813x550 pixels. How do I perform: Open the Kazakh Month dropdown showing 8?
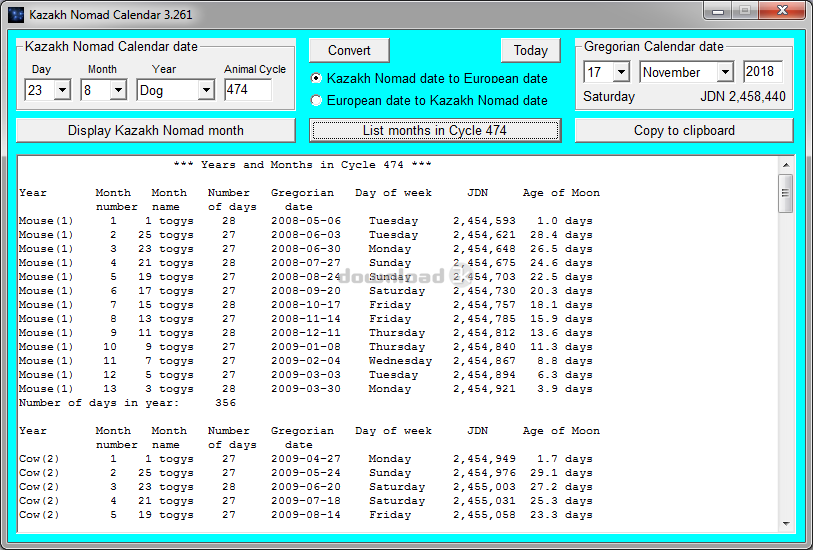point(118,90)
